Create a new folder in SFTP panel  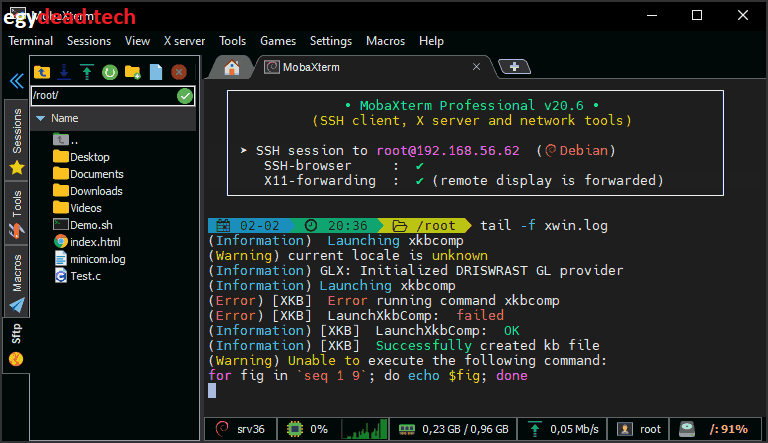click(x=133, y=72)
